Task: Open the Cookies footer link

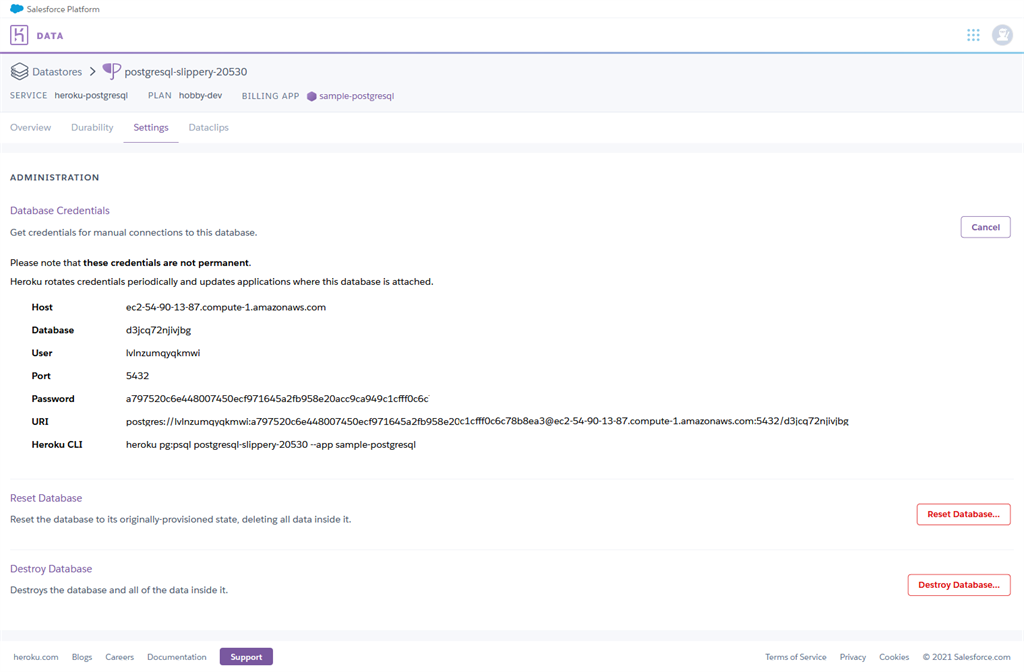Action: pos(894,657)
